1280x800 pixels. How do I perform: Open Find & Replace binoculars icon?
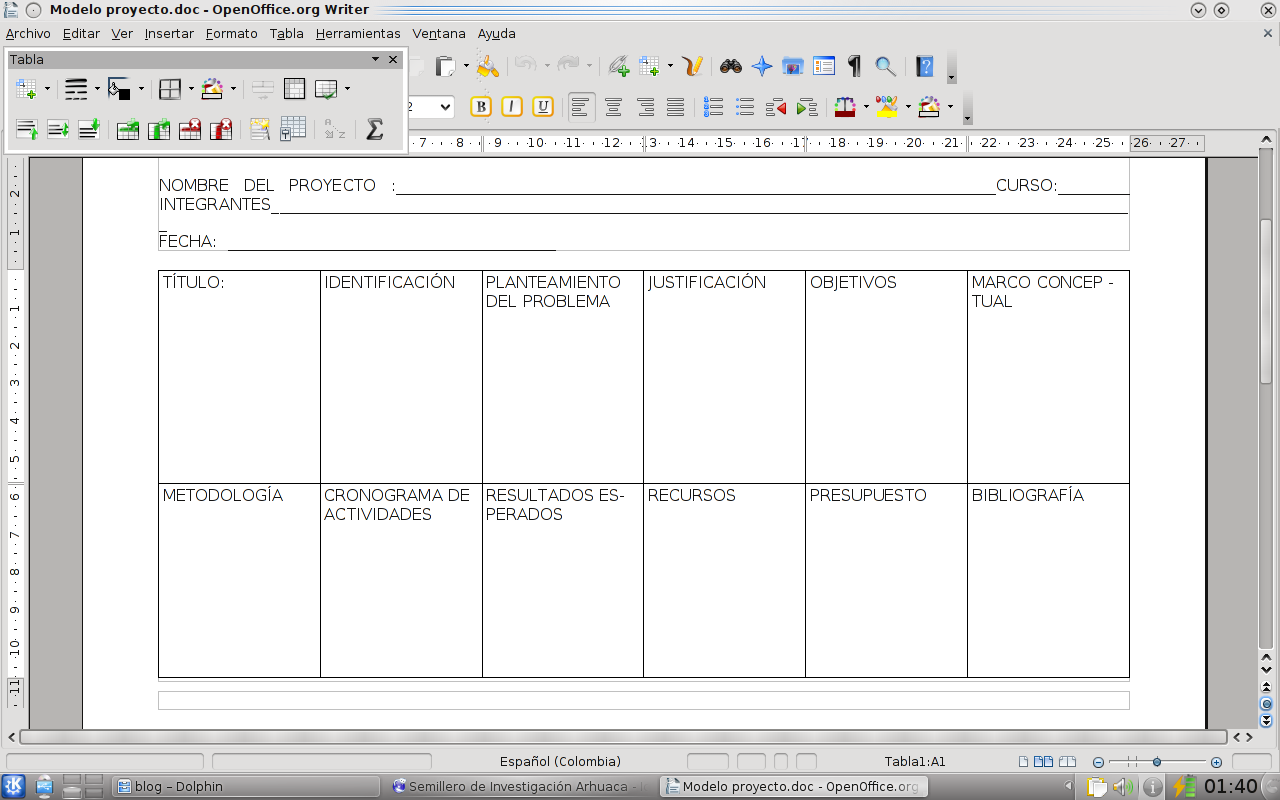[x=731, y=66]
